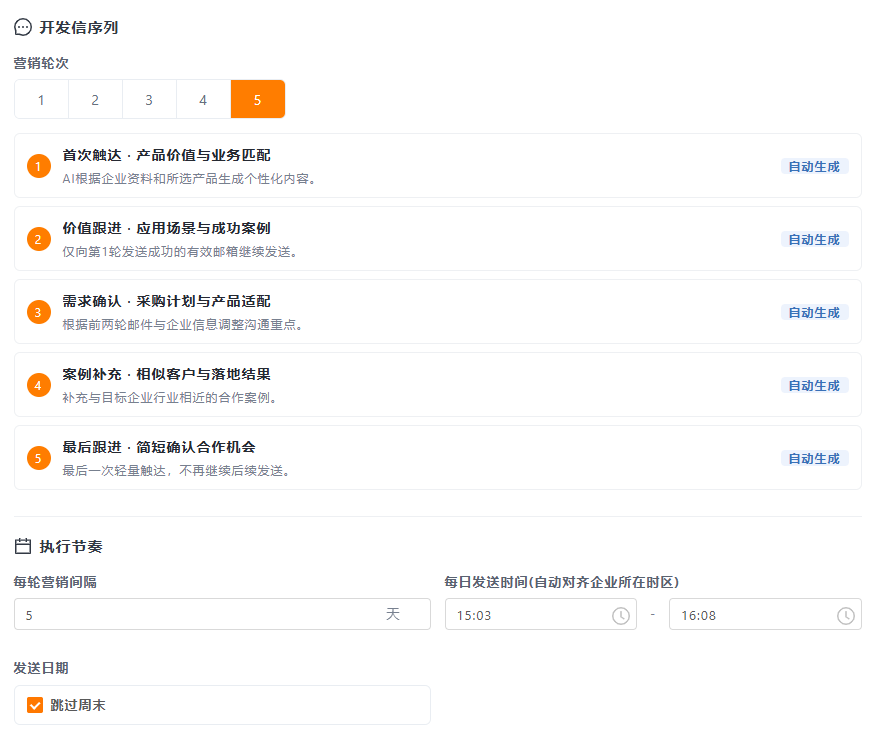Click description 仅向第1轮发送成功的有效邮箱继续发送

click(180, 251)
